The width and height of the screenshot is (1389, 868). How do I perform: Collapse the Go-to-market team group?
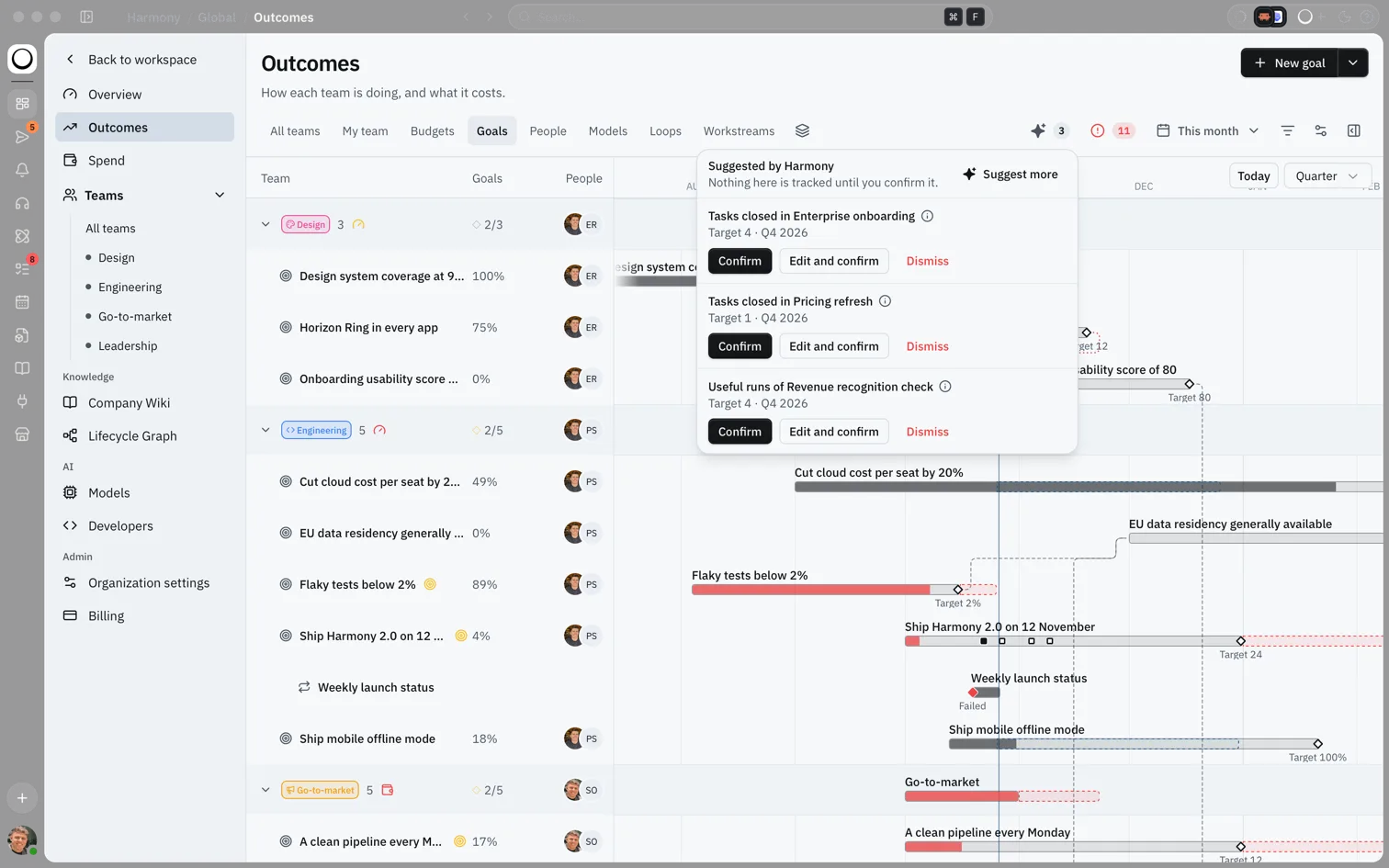tap(265, 790)
